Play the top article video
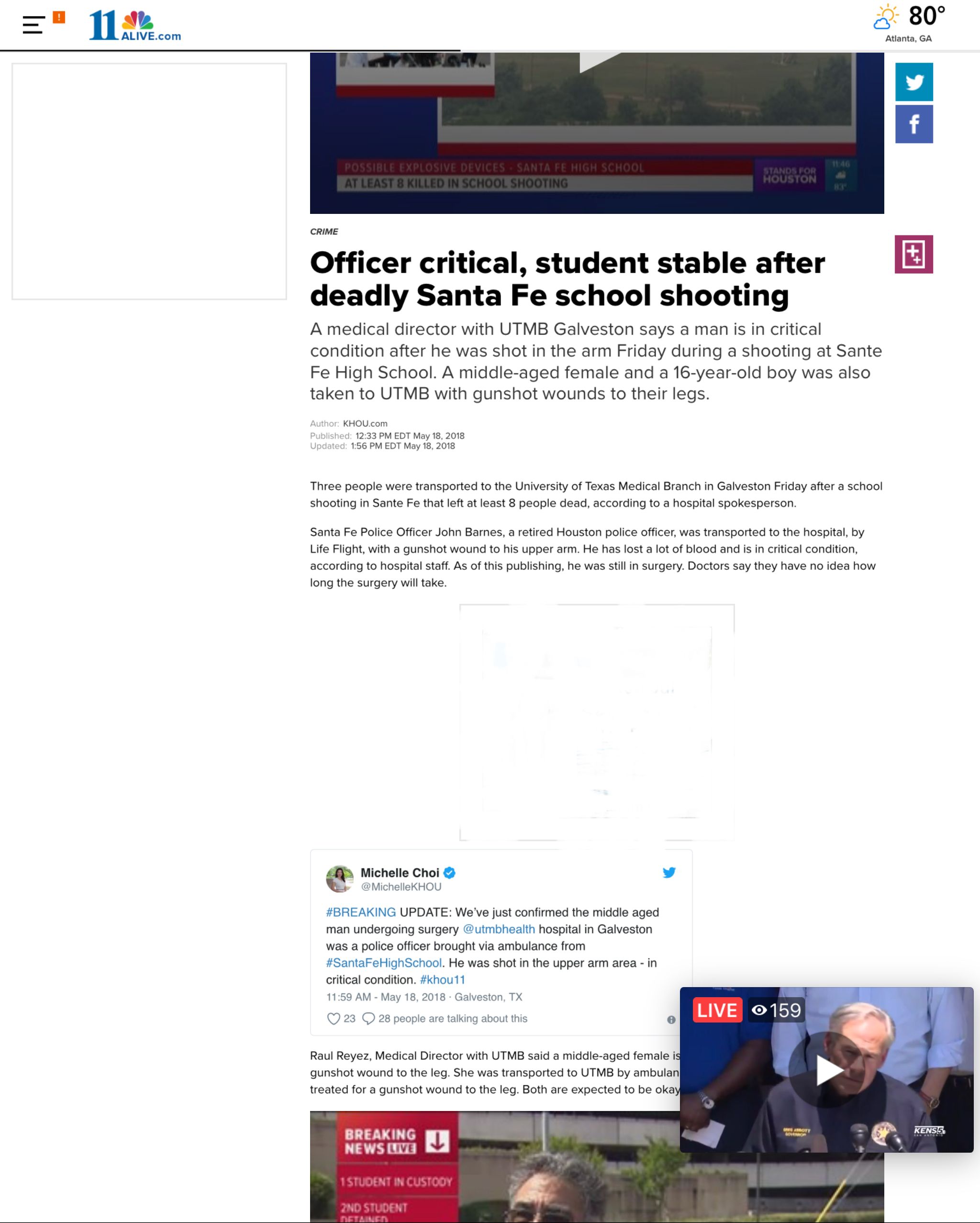The height and width of the screenshot is (1223, 980). (x=597, y=60)
